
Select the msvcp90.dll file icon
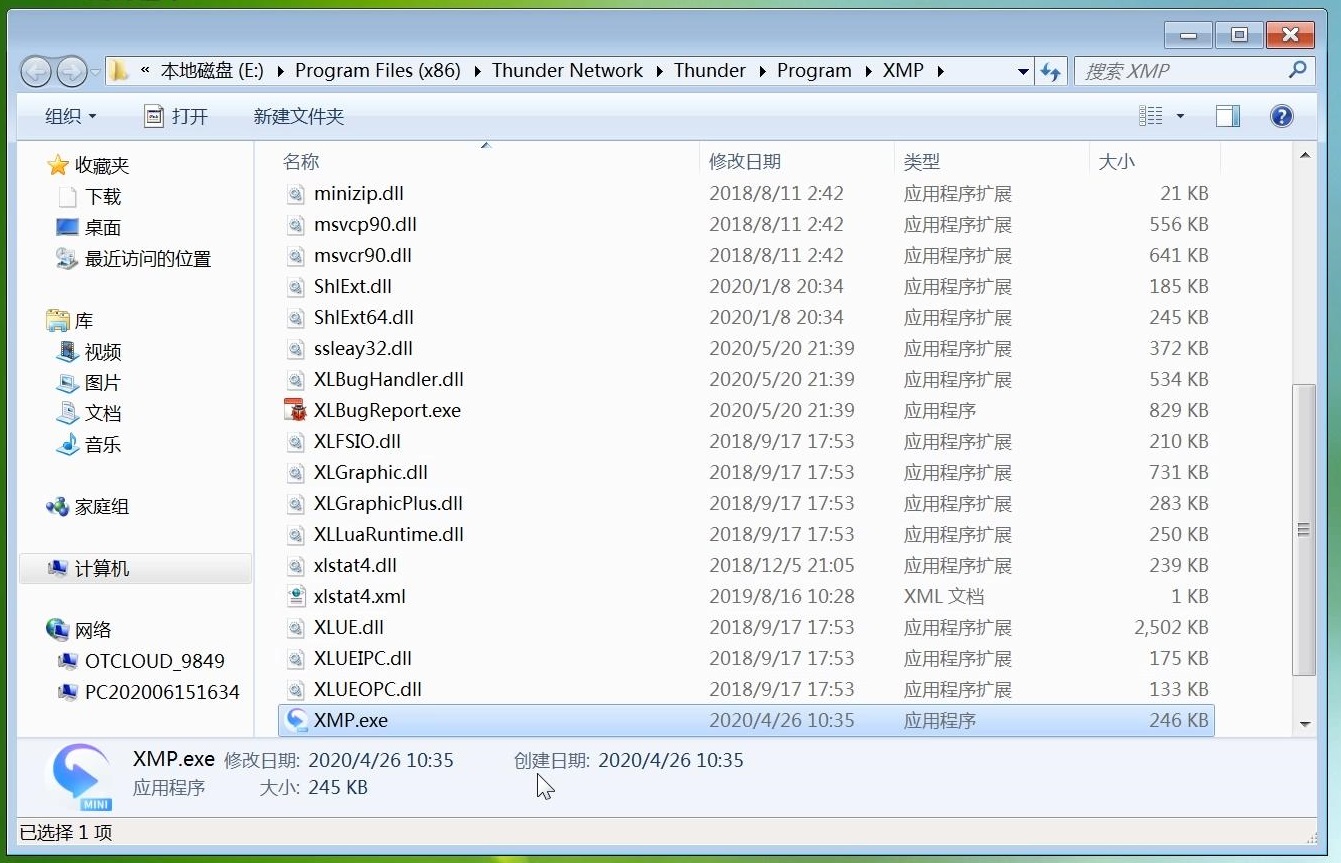296,225
